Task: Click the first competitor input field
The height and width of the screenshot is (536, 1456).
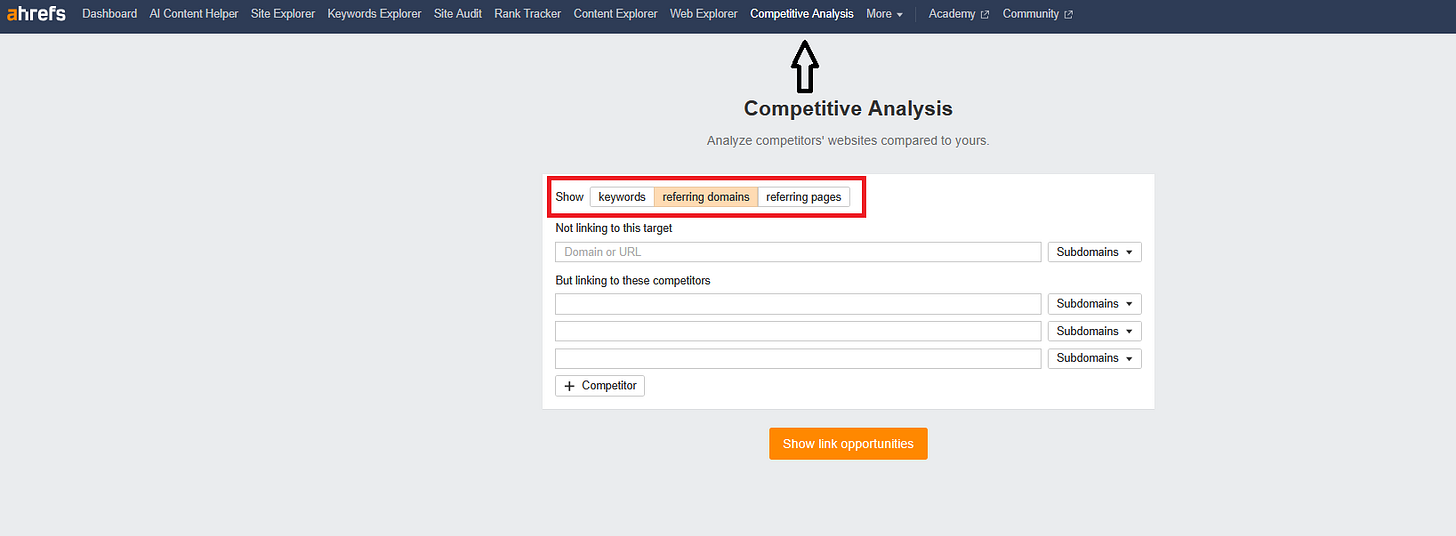Action: [798, 304]
